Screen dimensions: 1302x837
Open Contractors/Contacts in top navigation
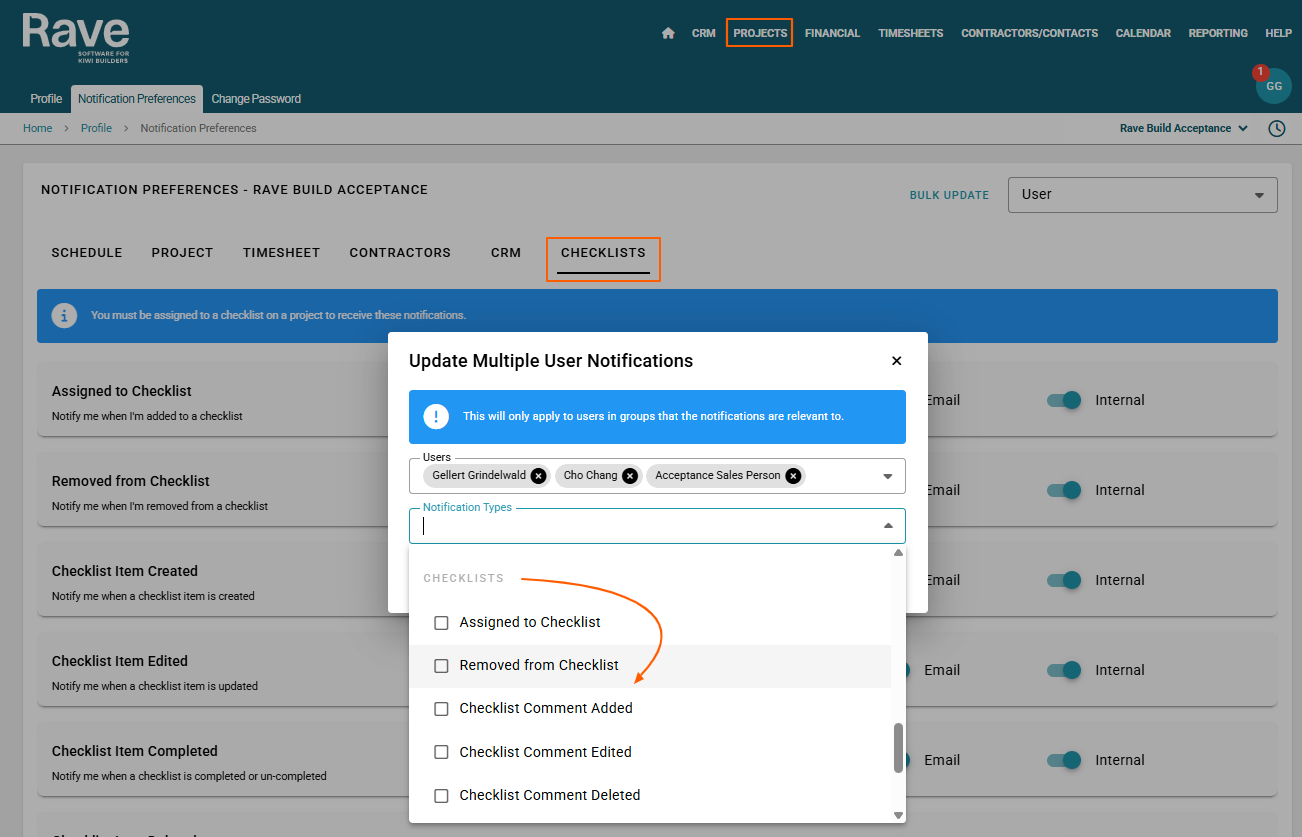[x=1030, y=33]
